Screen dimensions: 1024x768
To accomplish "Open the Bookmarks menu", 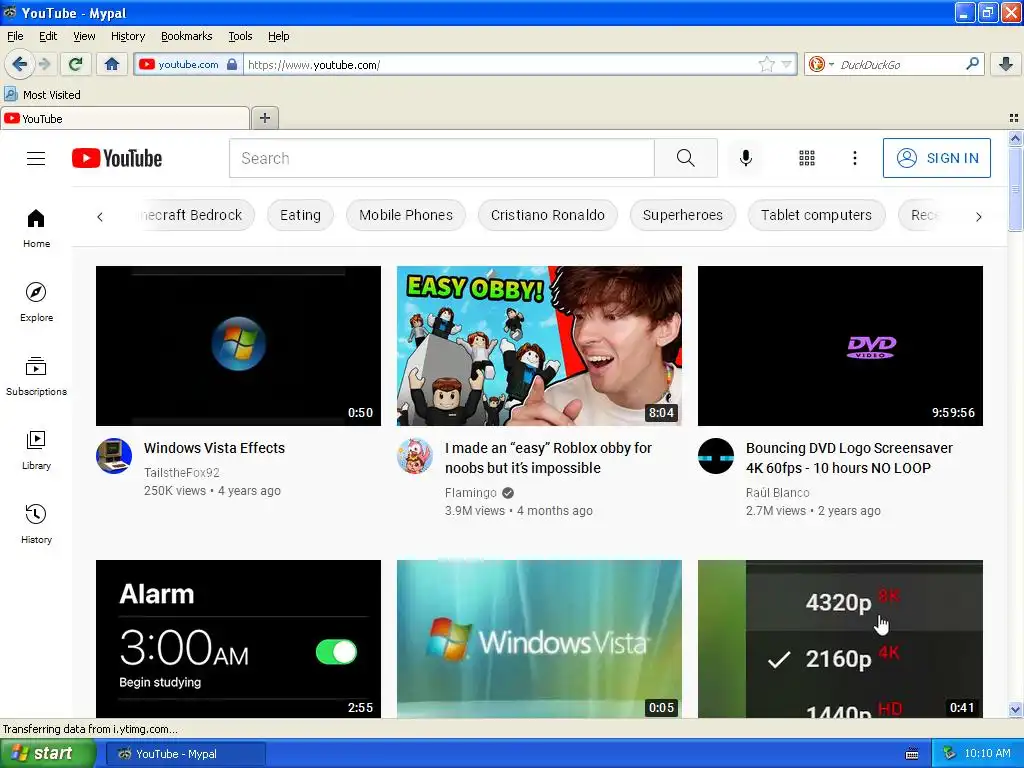I will pos(186,36).
